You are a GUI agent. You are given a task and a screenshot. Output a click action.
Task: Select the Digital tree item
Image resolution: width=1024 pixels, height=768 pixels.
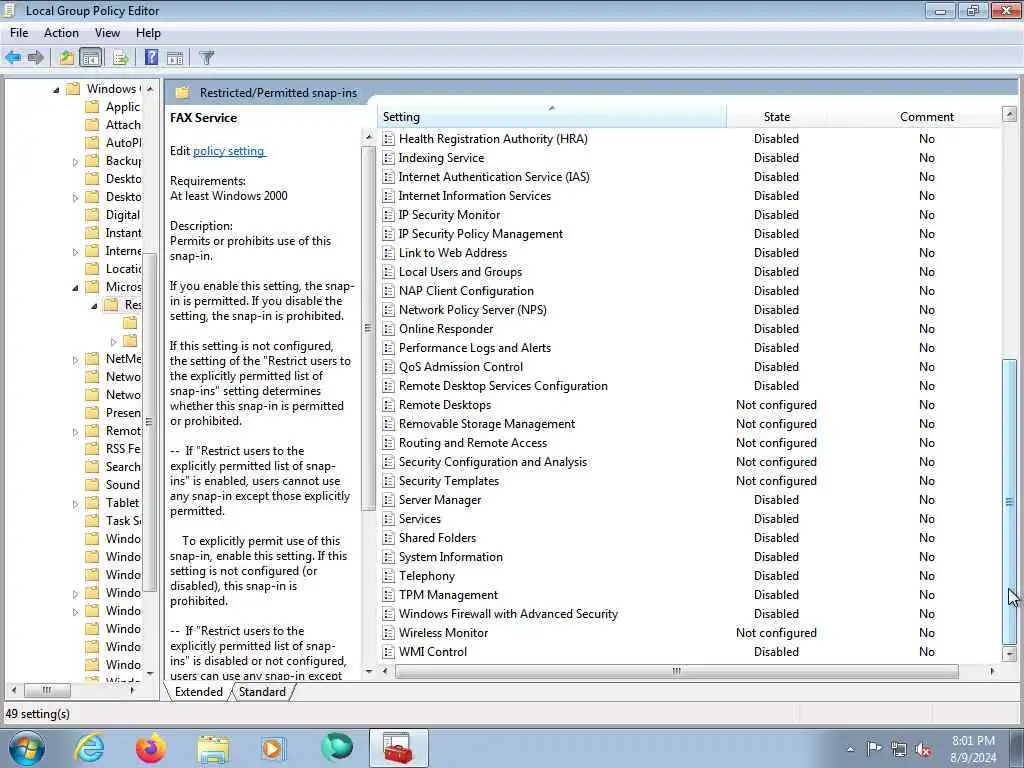pyautogui.click(x=123, y=215)
